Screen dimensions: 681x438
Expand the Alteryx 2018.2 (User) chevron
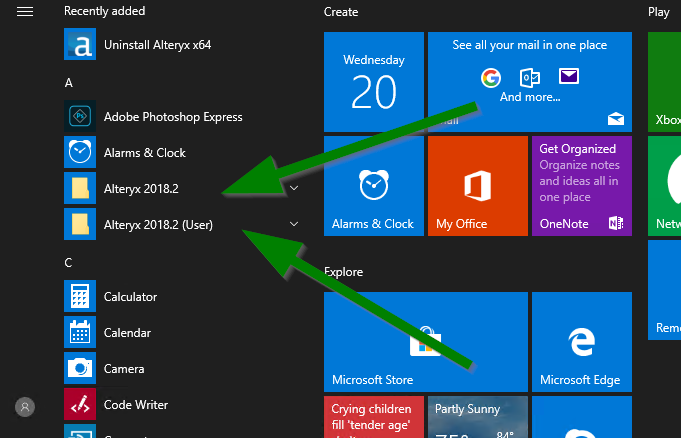[x=294, y=224]
